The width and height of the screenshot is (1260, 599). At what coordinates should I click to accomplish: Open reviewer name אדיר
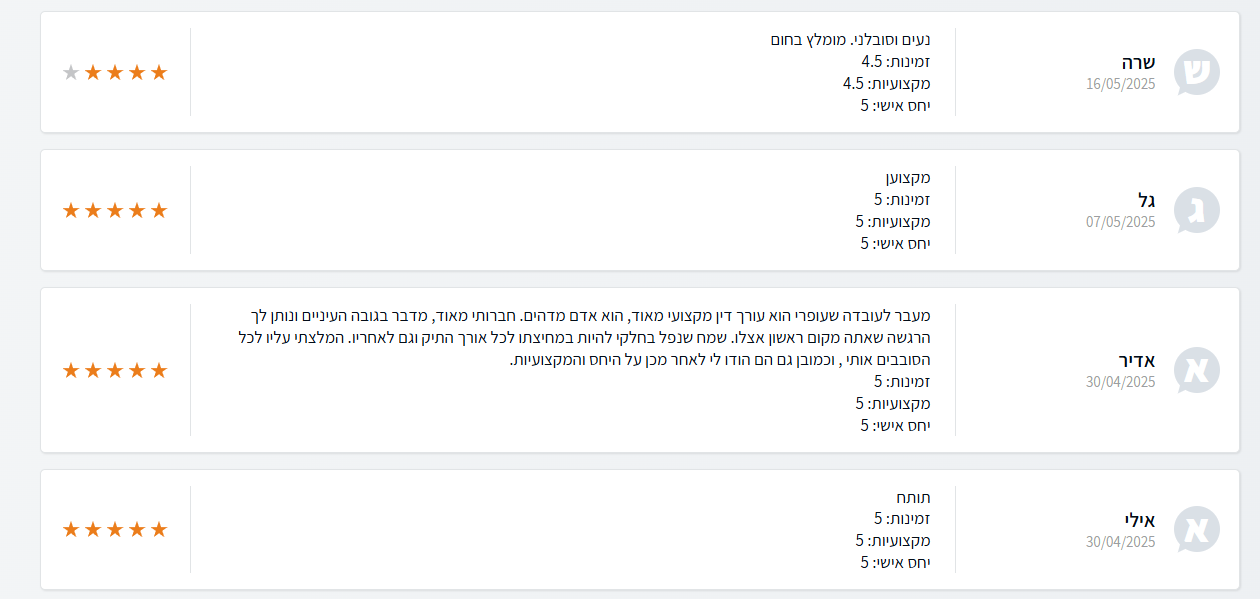point(1136,359)
